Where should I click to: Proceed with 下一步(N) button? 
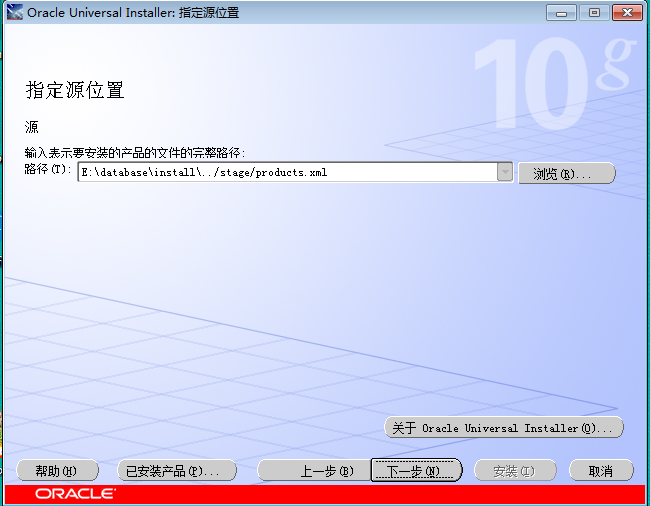[416, 470]
